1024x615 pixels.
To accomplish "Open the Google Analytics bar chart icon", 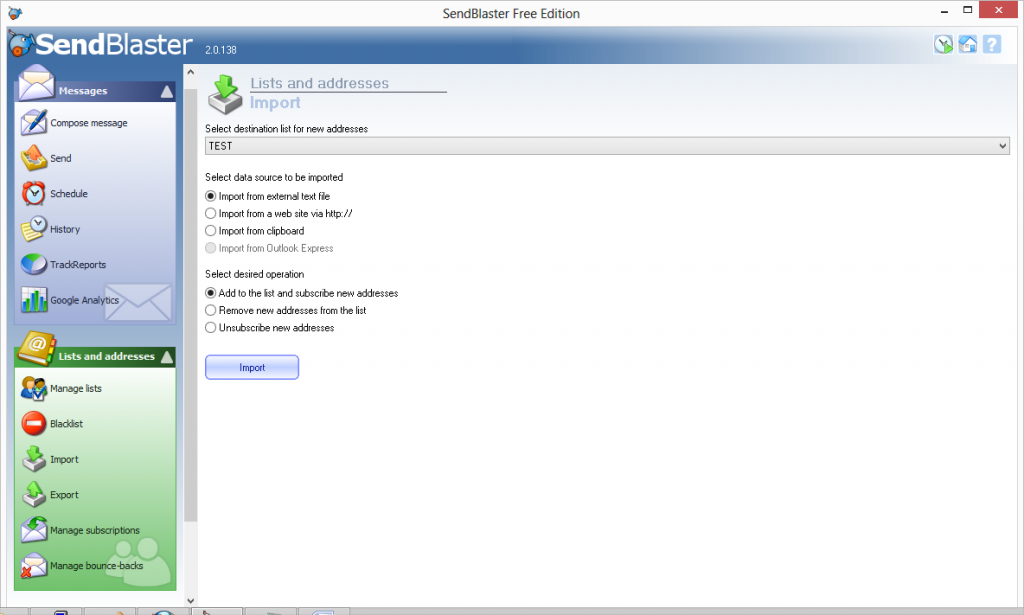I will 34,300.
